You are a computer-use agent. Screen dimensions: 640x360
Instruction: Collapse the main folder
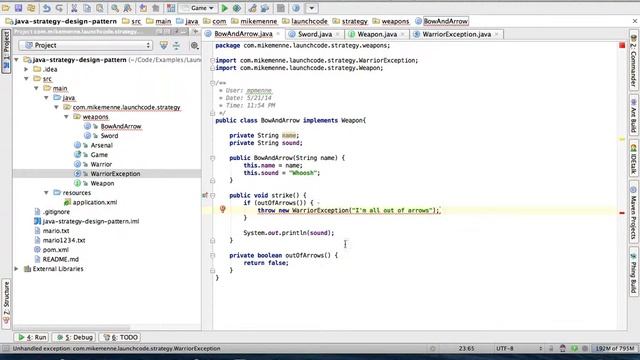click(x=36, y=88)
